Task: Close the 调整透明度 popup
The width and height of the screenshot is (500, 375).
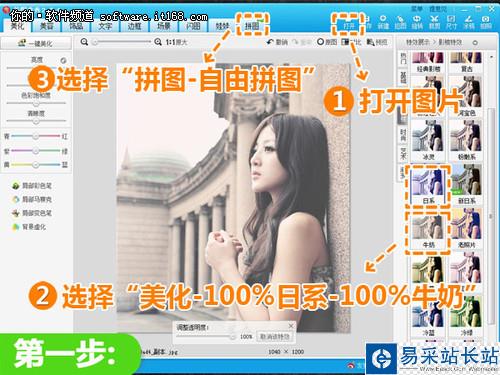Action: [291, 326]
